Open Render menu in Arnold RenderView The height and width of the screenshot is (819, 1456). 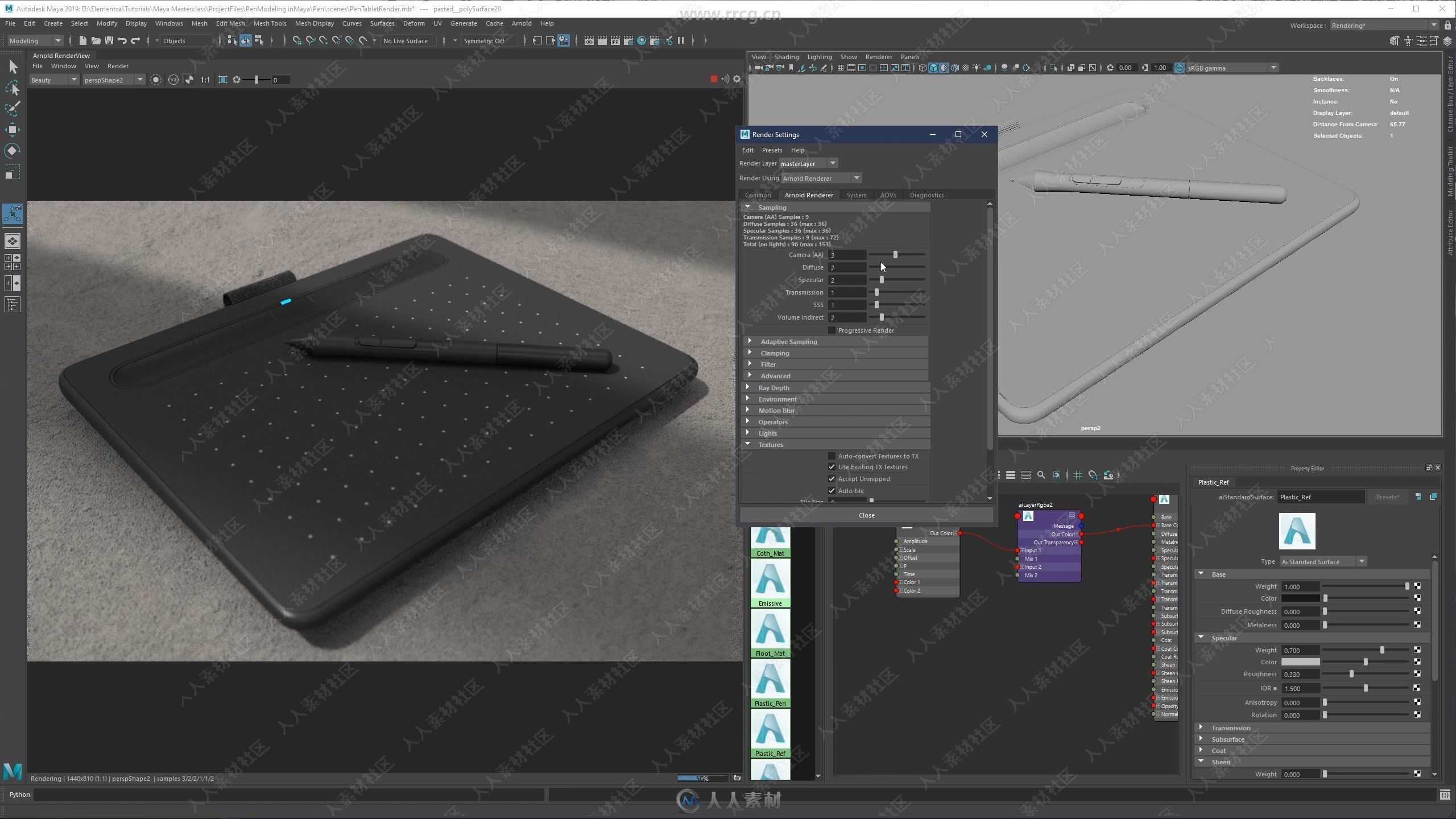[118, 66]
